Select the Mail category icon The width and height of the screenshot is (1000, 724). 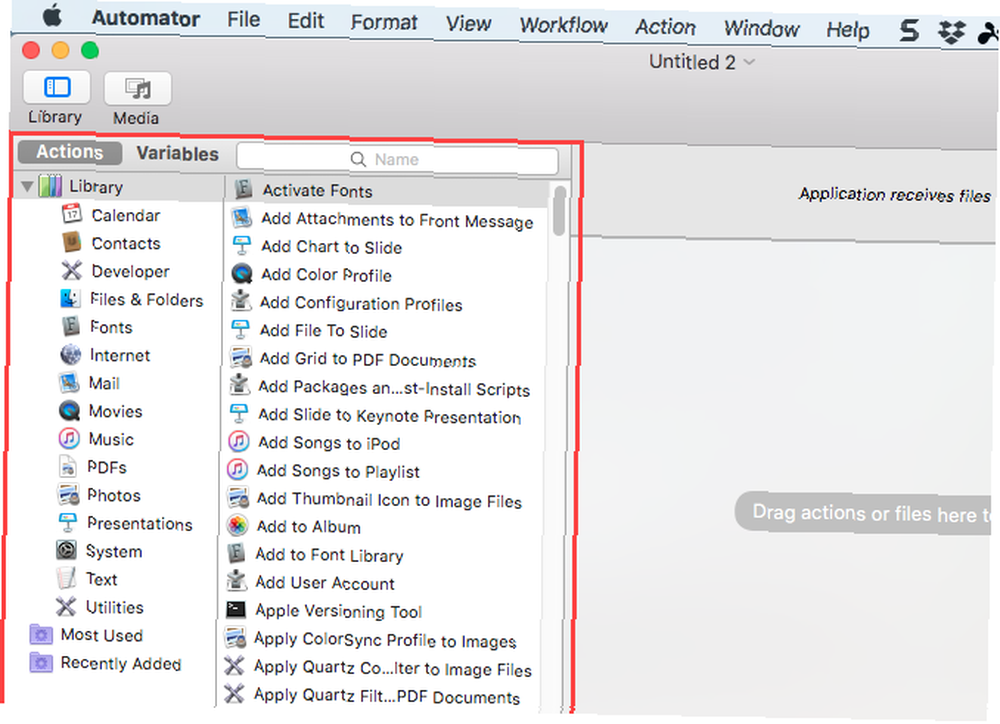click(x=70, y=382)
